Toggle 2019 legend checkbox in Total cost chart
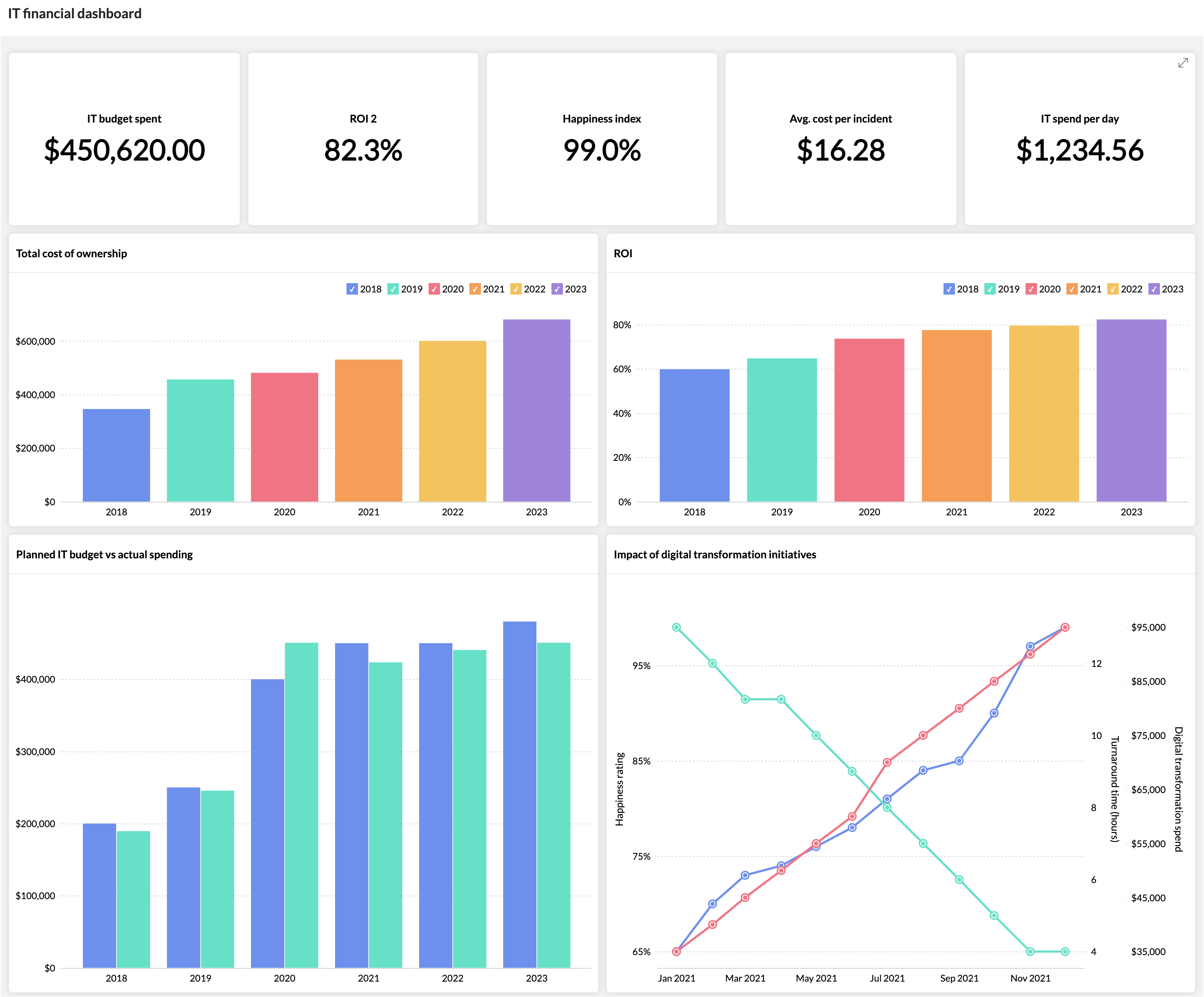This screenshot has height=997, width=1204. [x=393, y=289]
